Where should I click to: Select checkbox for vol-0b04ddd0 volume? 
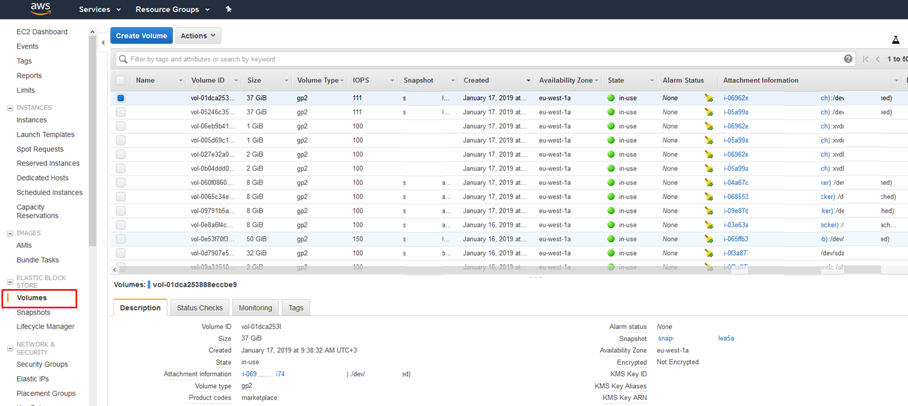120,169
